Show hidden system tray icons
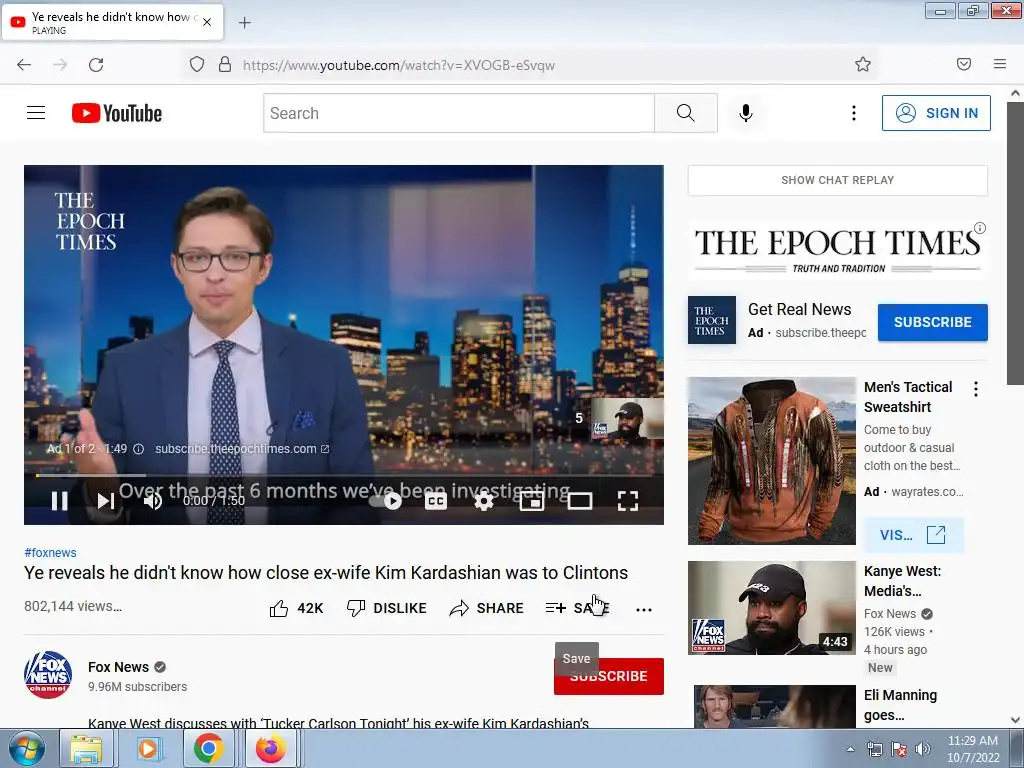This screenshot has width=1024, height=768. pyautogui.click(x=850, y=749)
